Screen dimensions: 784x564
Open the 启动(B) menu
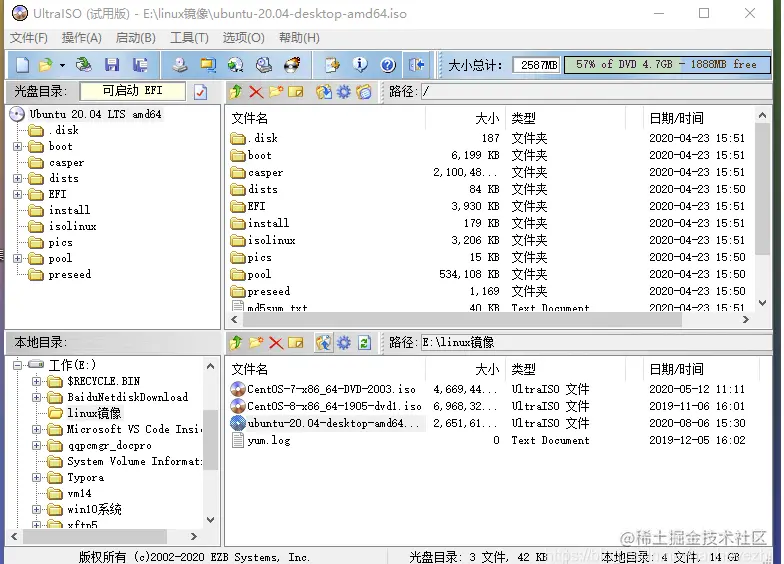pyautogui.click(x=136, y=38)
